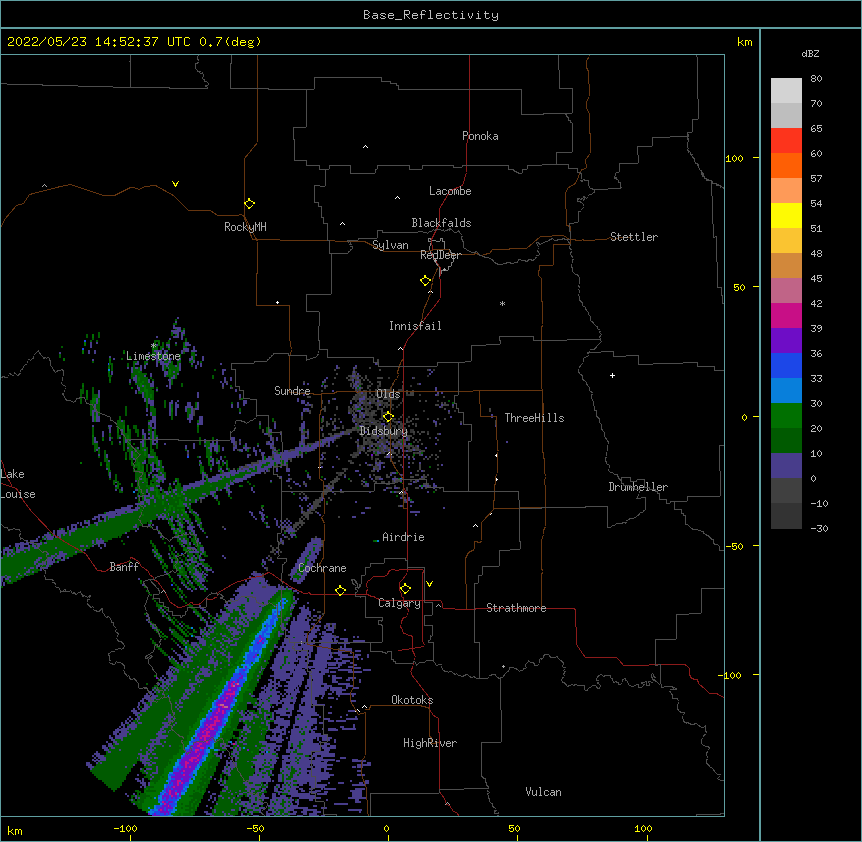Click the Stettler city label
Screen dimensions: 862x842
click(x=634, y=237)
